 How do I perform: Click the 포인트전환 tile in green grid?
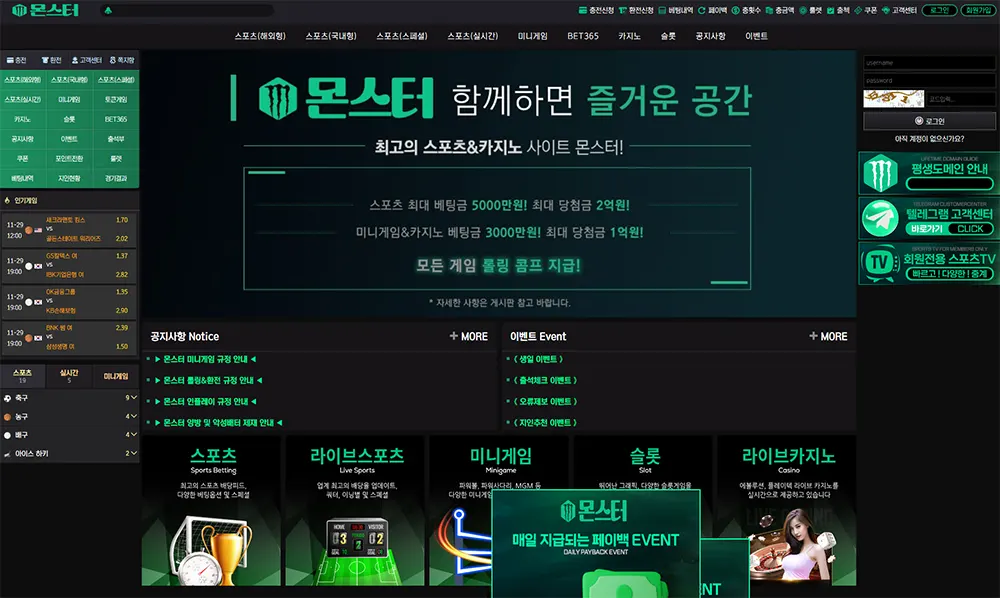[x=69, y=159]
